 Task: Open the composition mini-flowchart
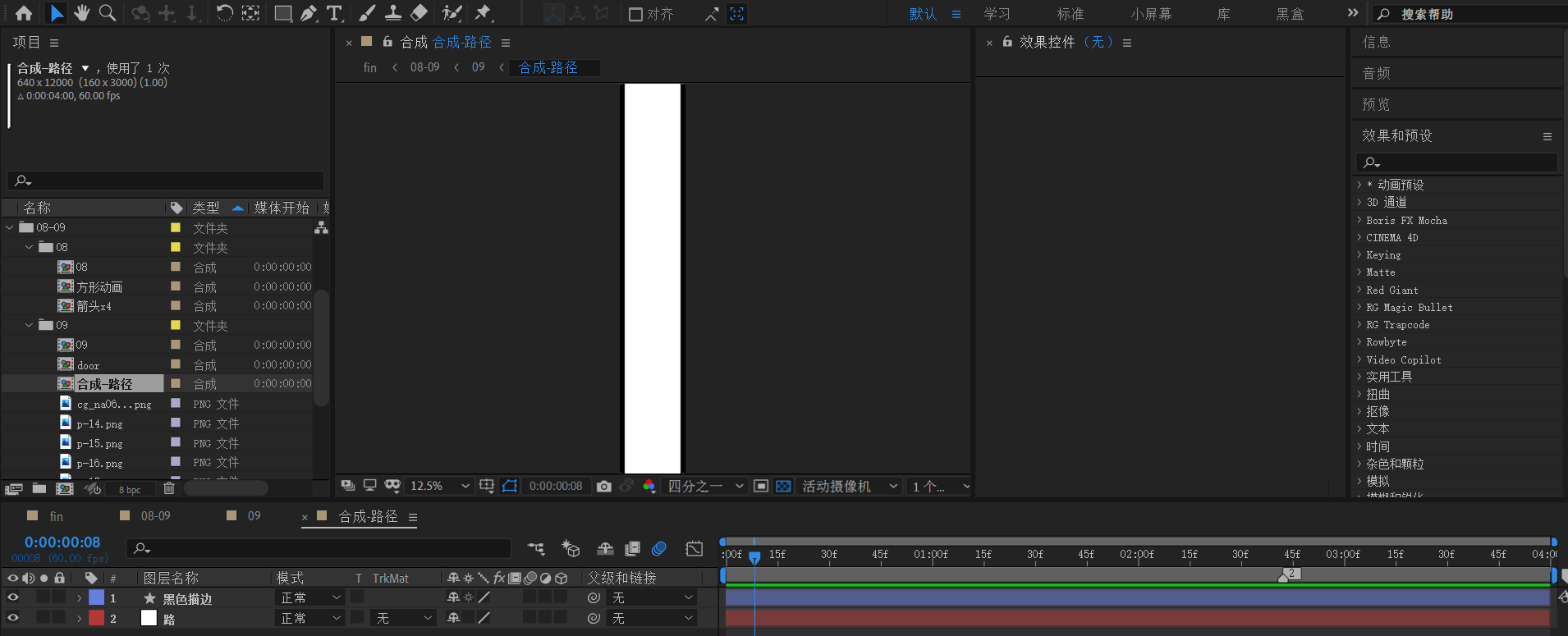click(x=536, y=548)
